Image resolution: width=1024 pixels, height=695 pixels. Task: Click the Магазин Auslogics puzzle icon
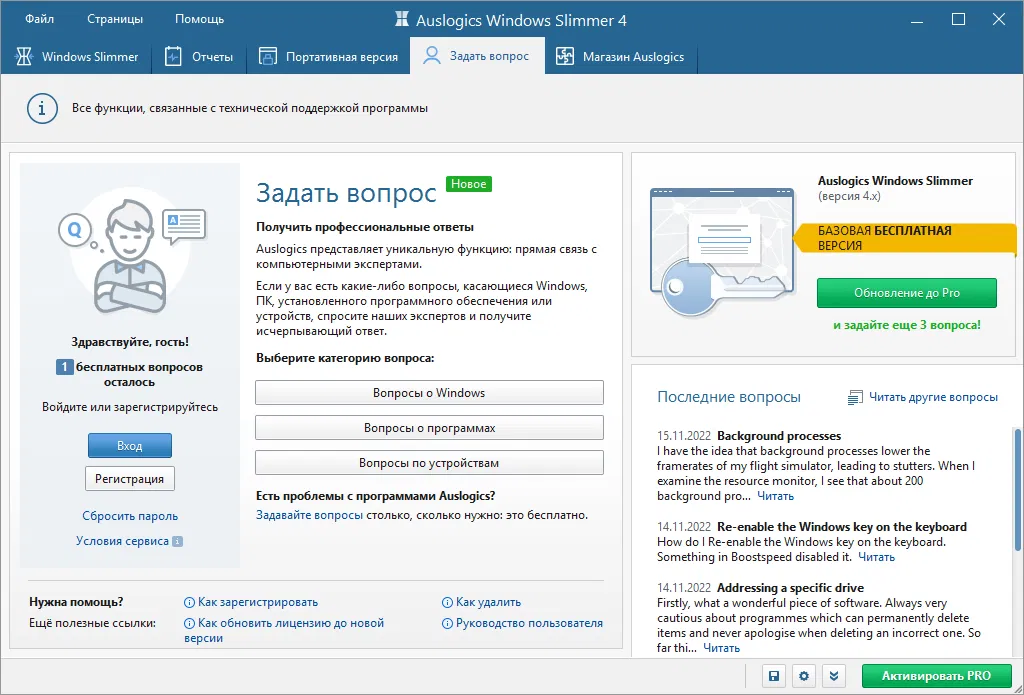pos(565,56)
